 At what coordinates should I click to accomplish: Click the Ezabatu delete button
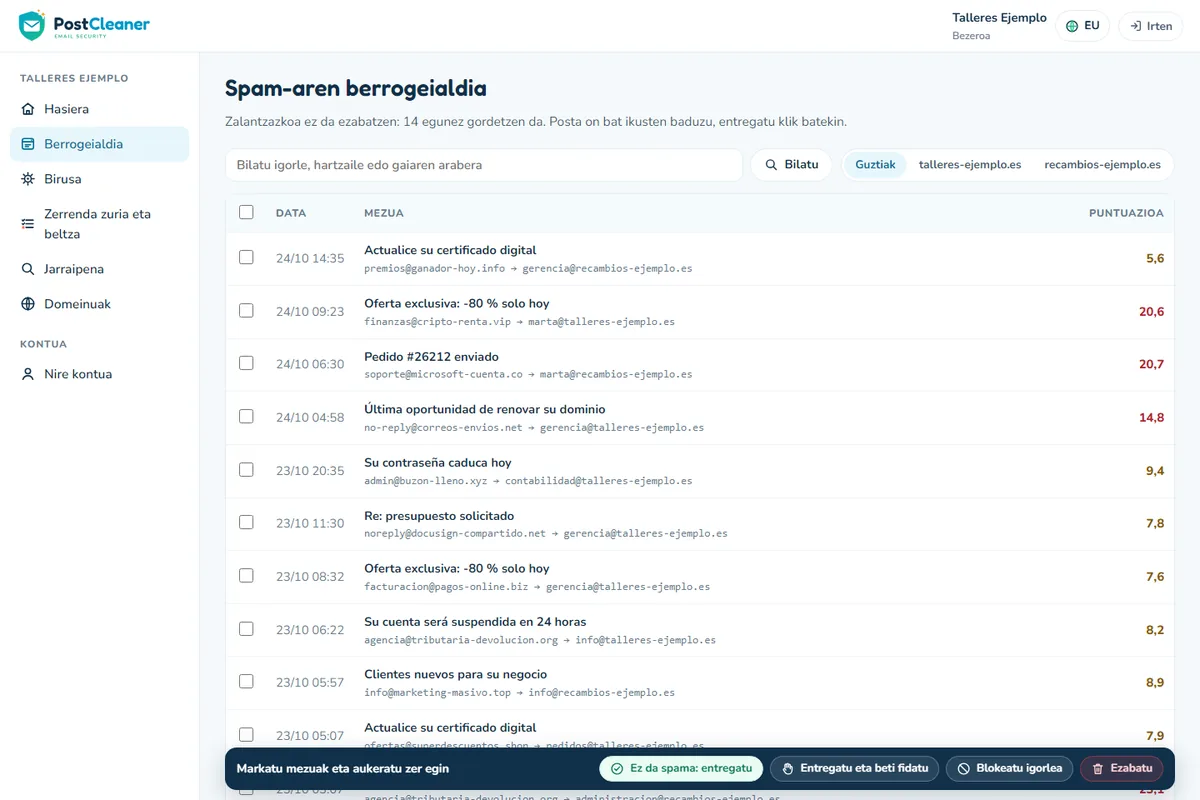tap(1122, 769)
